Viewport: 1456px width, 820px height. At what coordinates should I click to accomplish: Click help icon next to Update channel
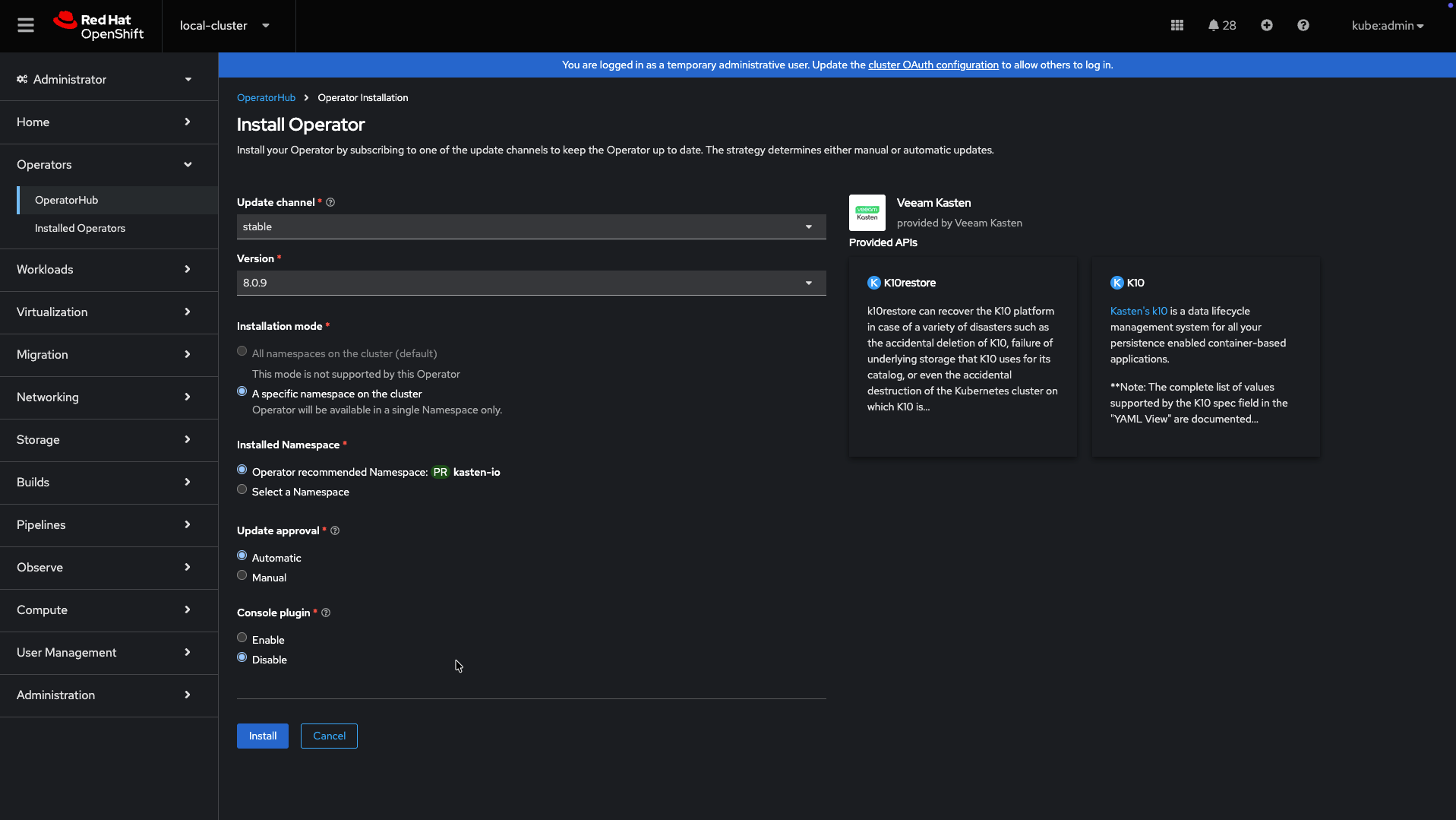click(x=330, y=203)
